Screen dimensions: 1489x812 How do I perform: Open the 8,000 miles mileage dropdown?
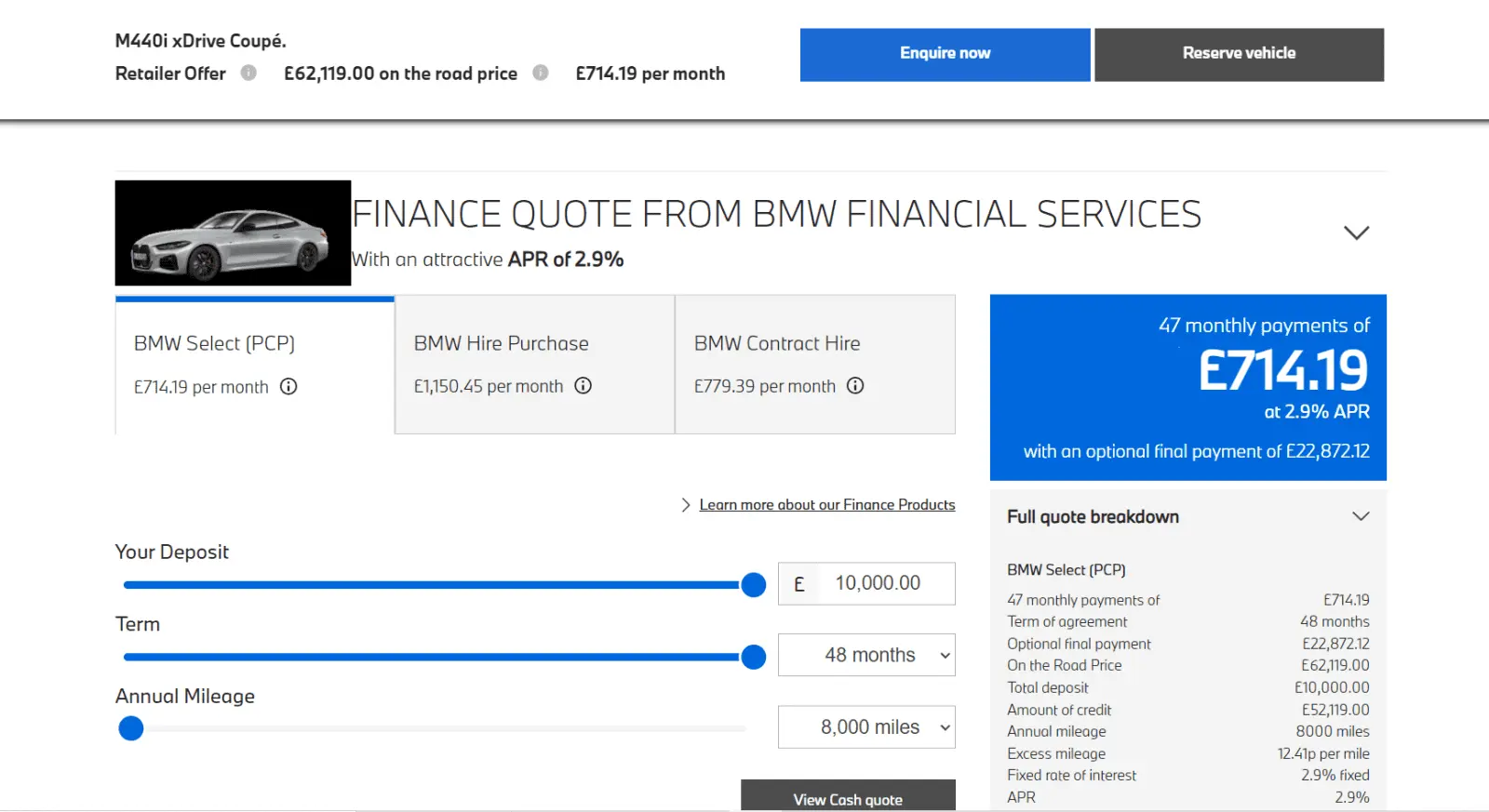(x=866, y=727)
